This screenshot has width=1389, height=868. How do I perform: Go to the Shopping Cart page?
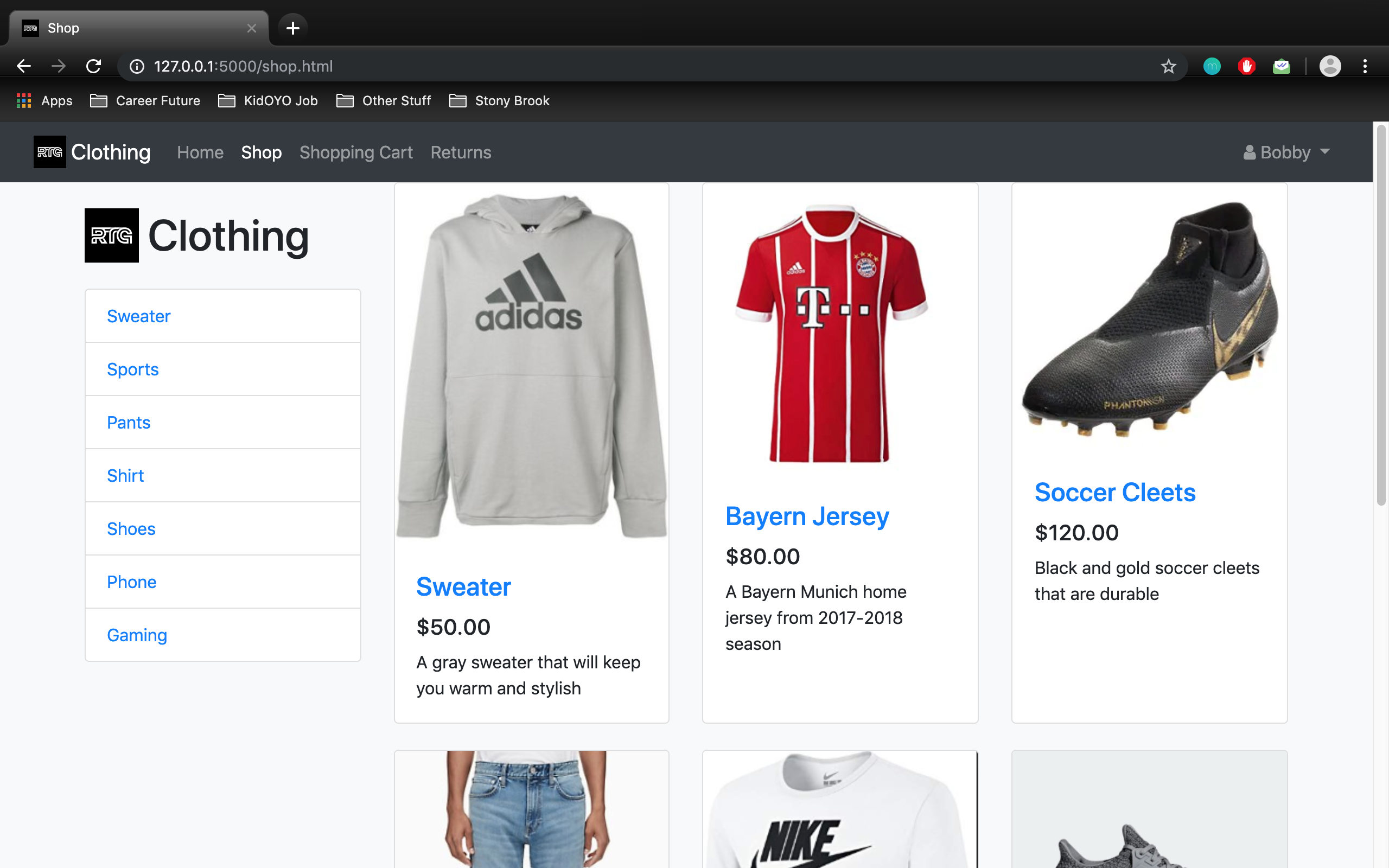point(356,152)
